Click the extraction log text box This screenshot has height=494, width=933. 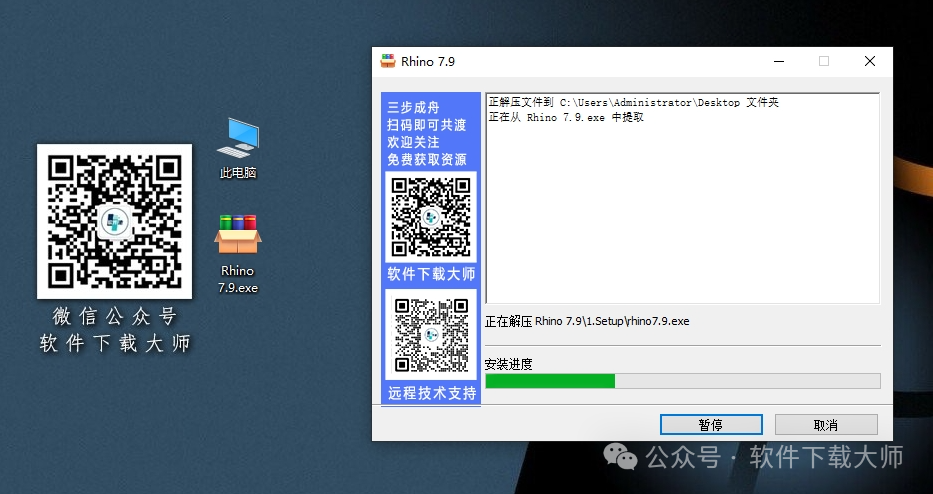point(682,198)
